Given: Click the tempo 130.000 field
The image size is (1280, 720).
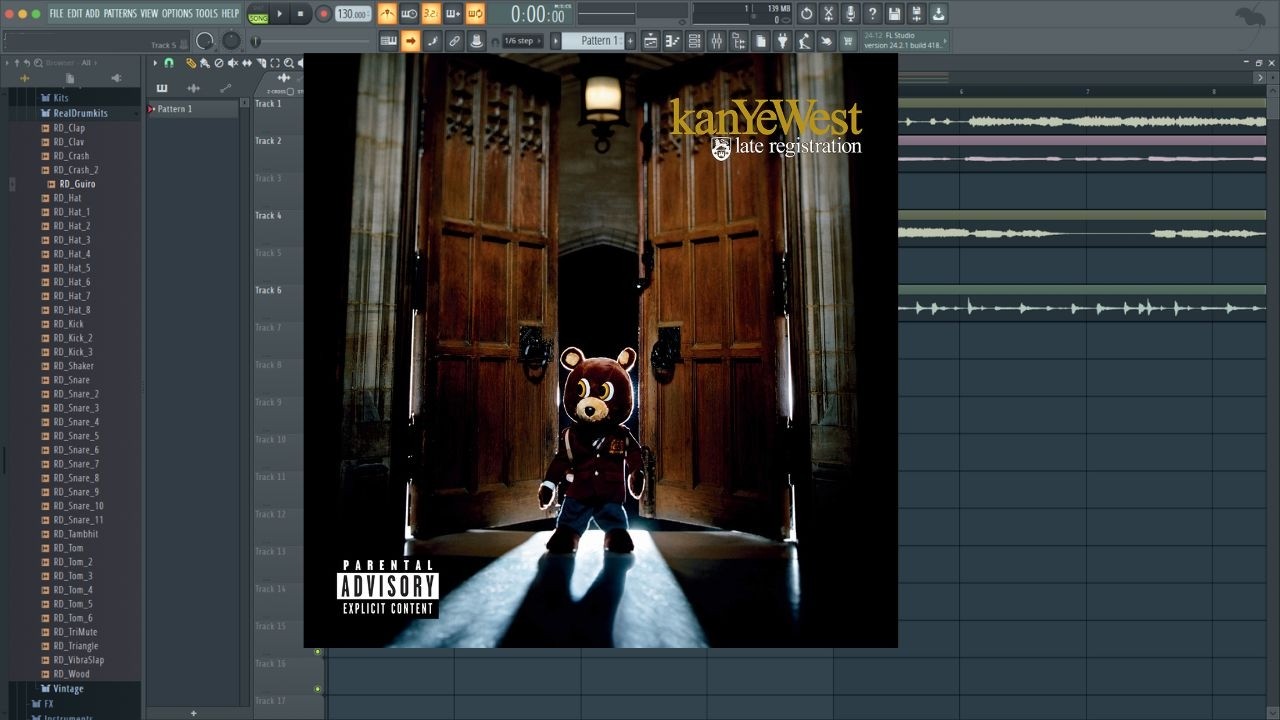Looking at the screenshot, I should coord(352,13).
